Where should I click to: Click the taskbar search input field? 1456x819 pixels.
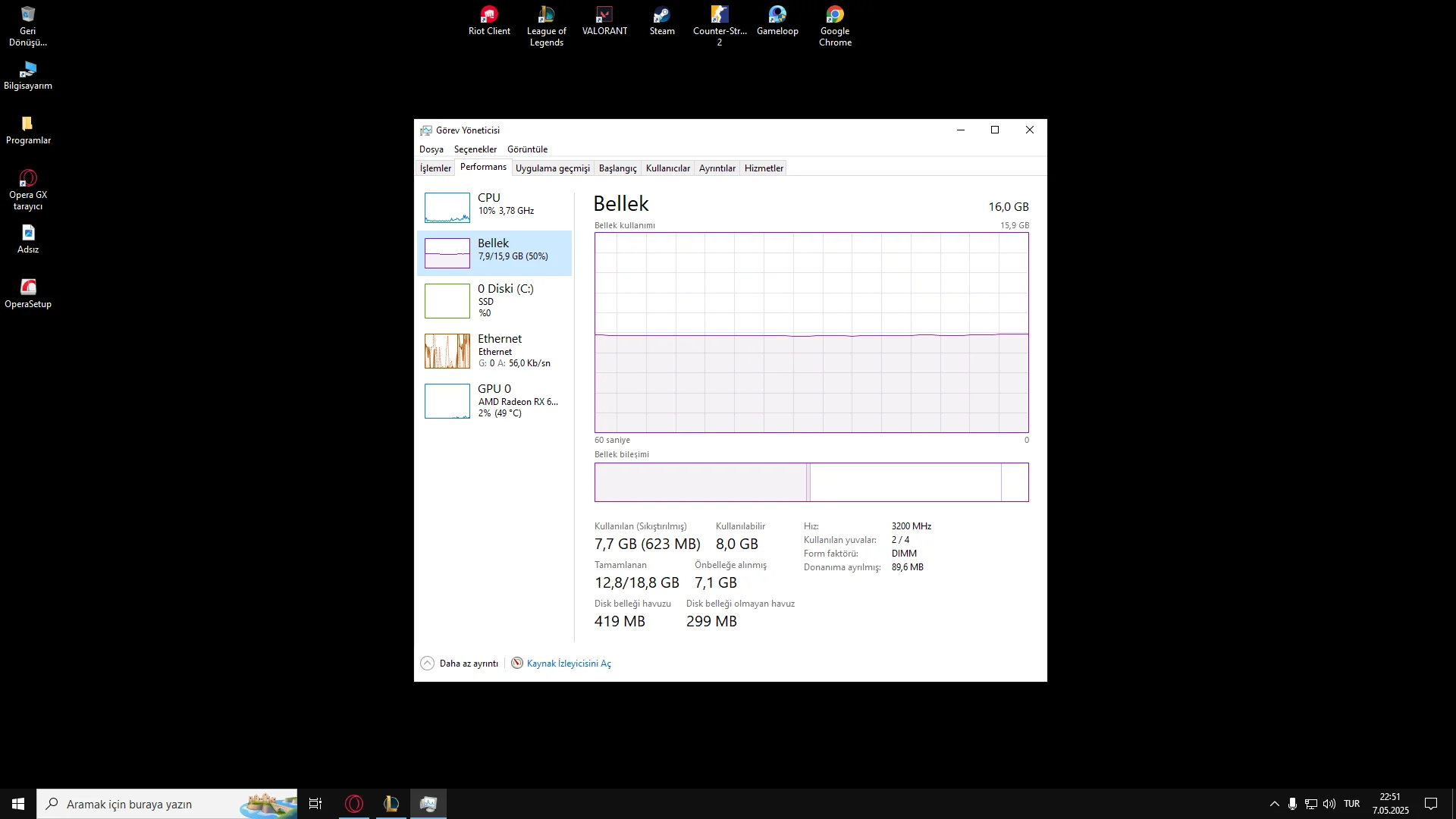152,804
